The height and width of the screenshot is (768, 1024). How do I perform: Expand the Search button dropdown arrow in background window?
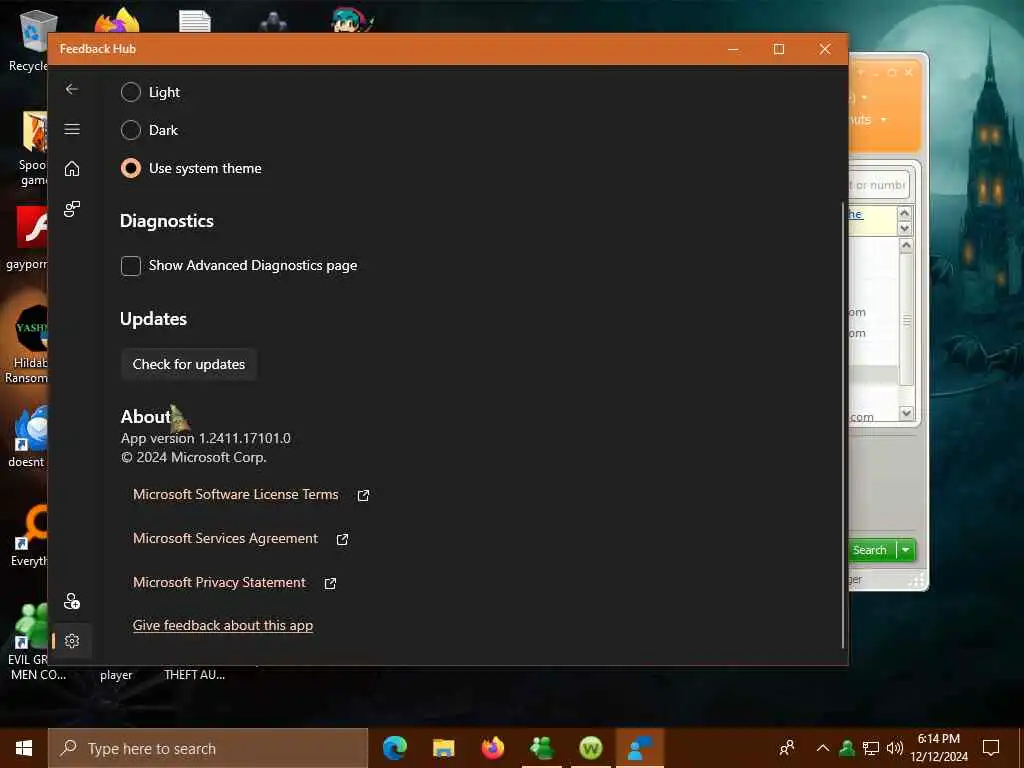906,550
